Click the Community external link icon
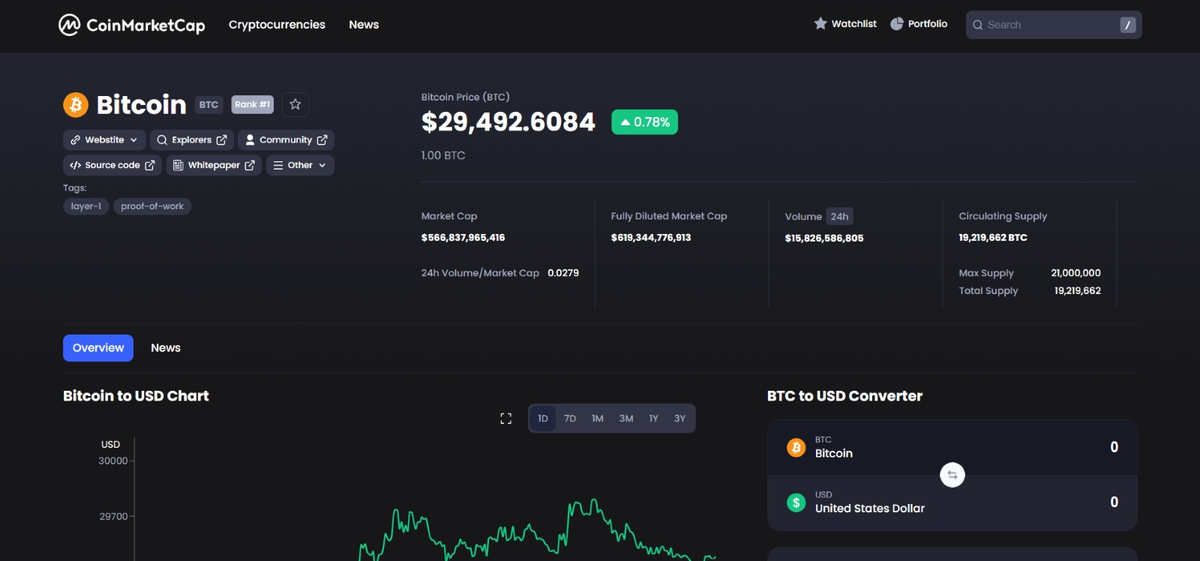The image size is (1200, 561). pos(322,140)
